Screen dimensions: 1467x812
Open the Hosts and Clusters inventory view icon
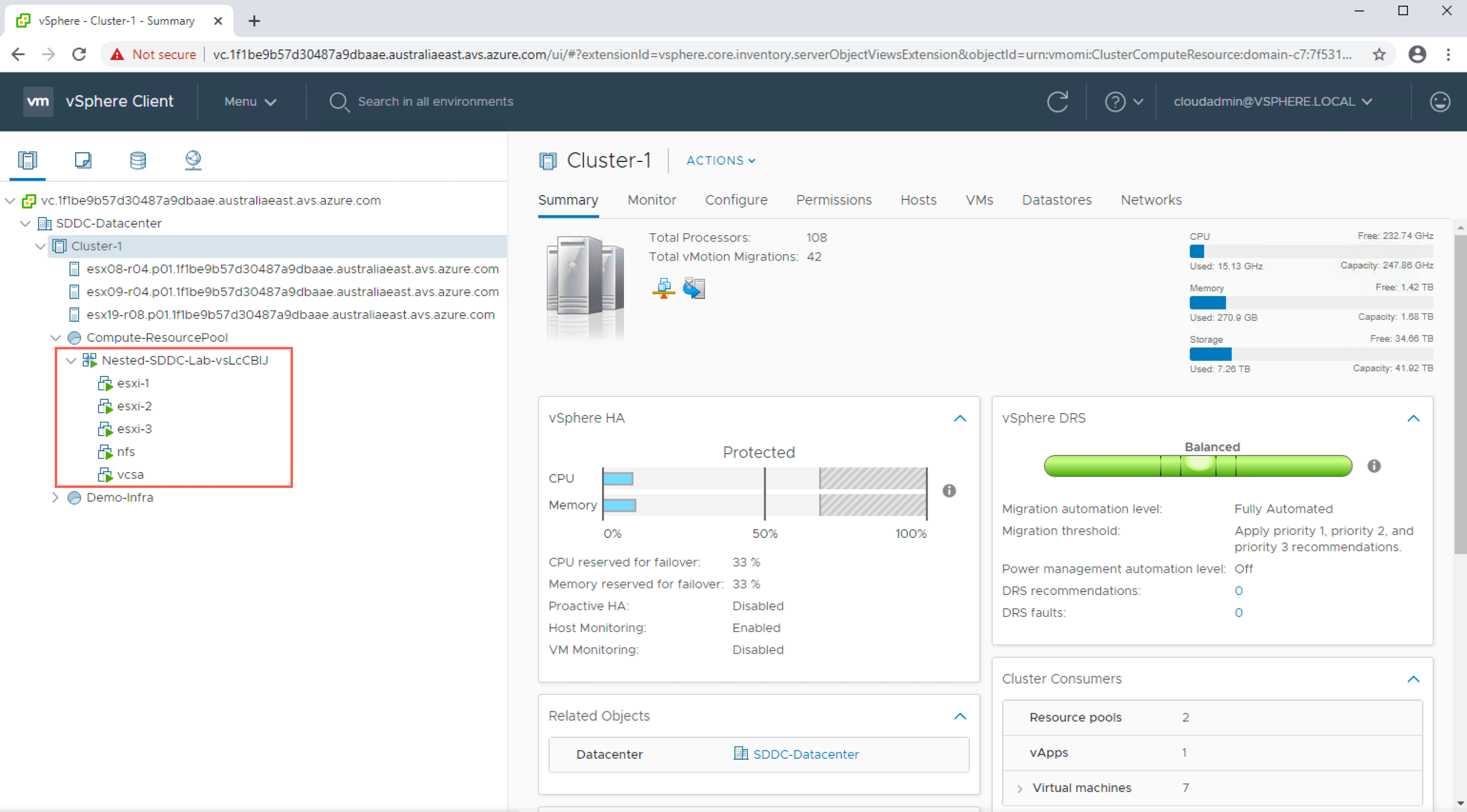(x=27, y=160)
